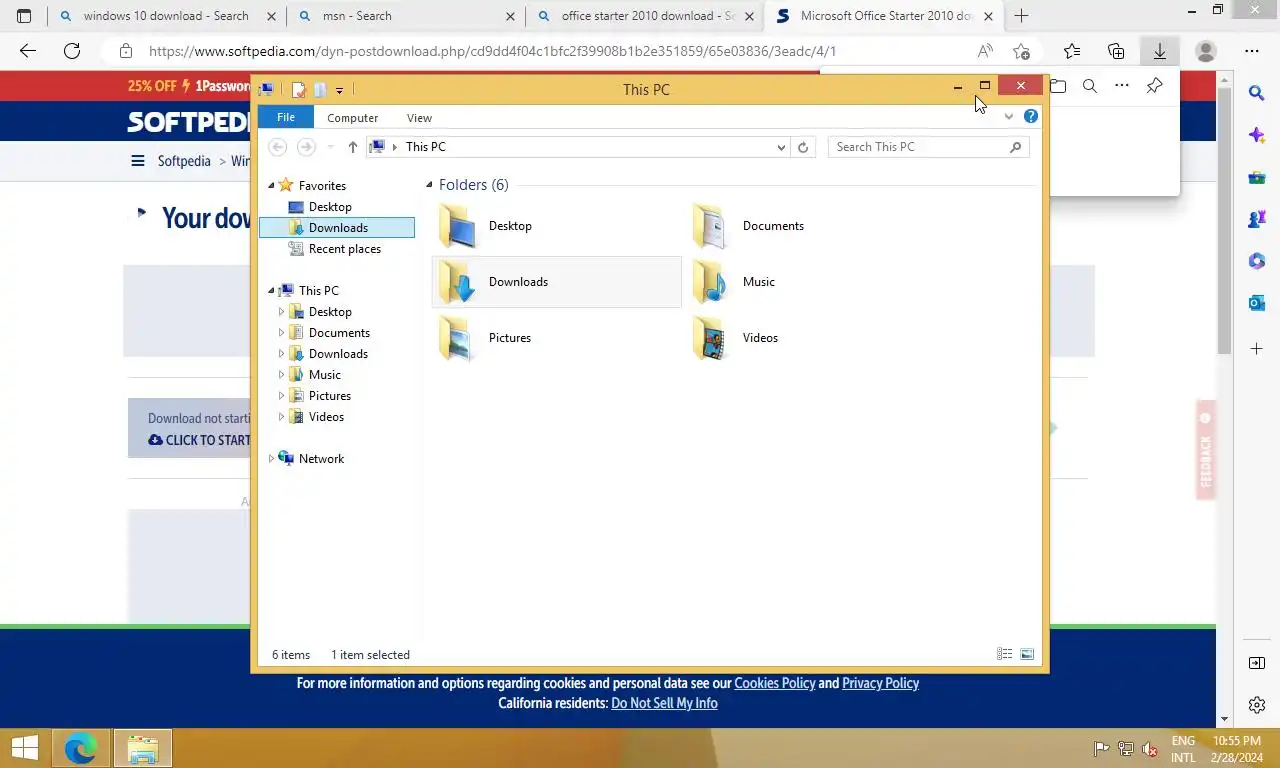Open Cookies Policy link
Image resolution: width=1280 pixels, height=768 pixels.
pyautogui.click(x=775, y=683)
